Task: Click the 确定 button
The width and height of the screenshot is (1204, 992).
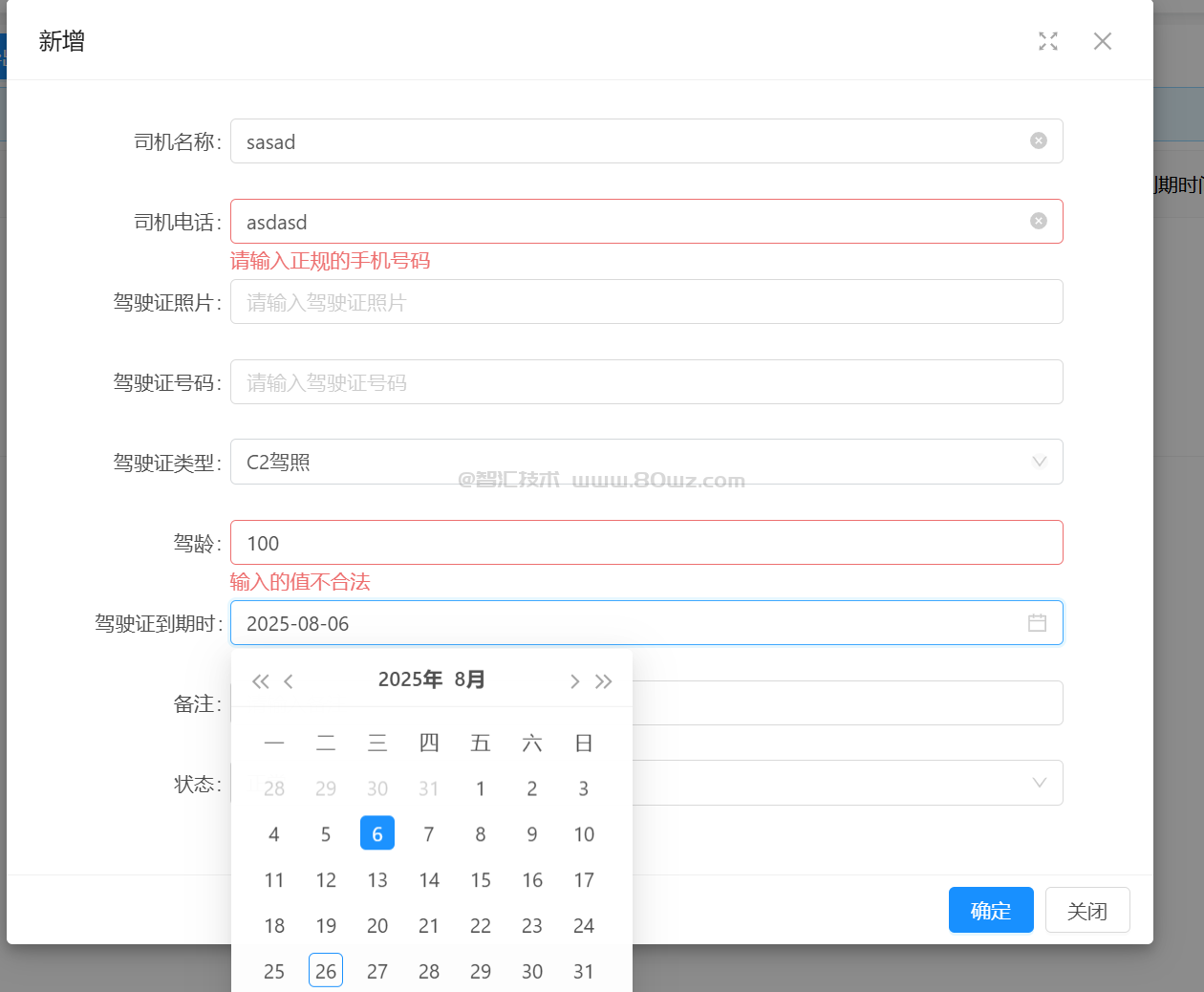Action: coord(991,910)
